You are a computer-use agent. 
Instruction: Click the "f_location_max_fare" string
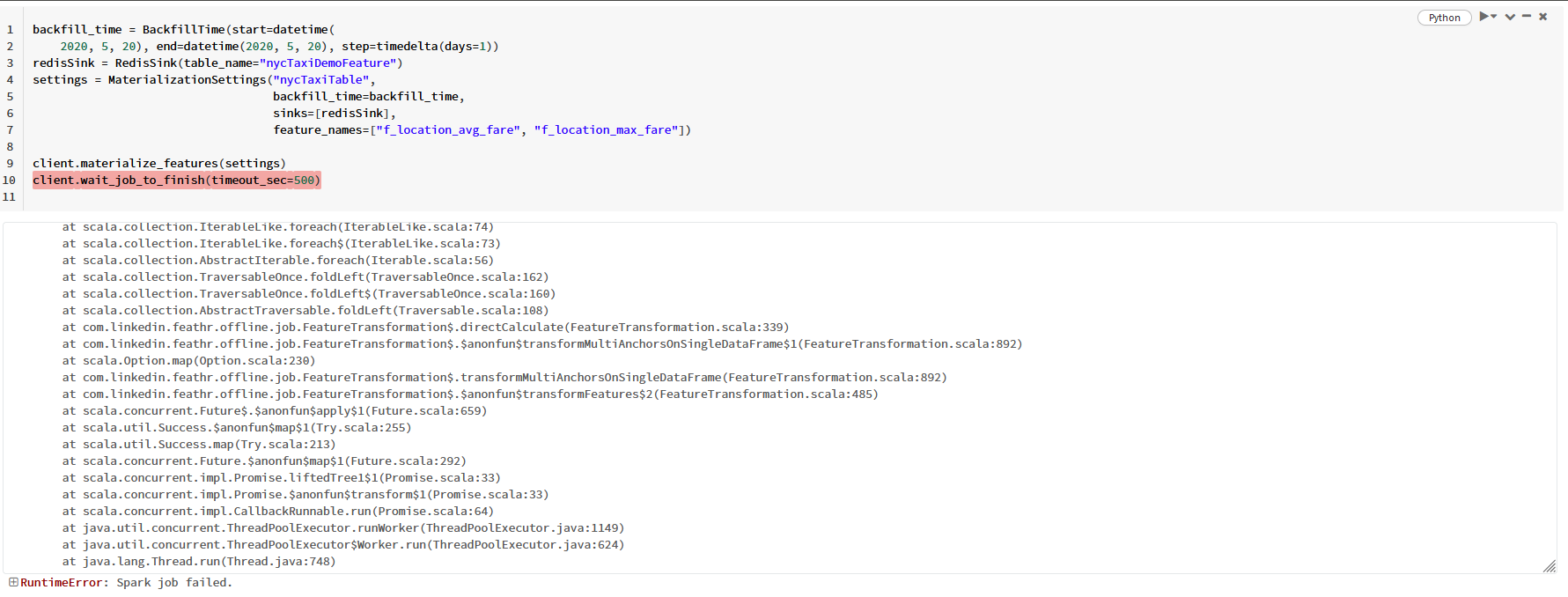tap(606, 130)
